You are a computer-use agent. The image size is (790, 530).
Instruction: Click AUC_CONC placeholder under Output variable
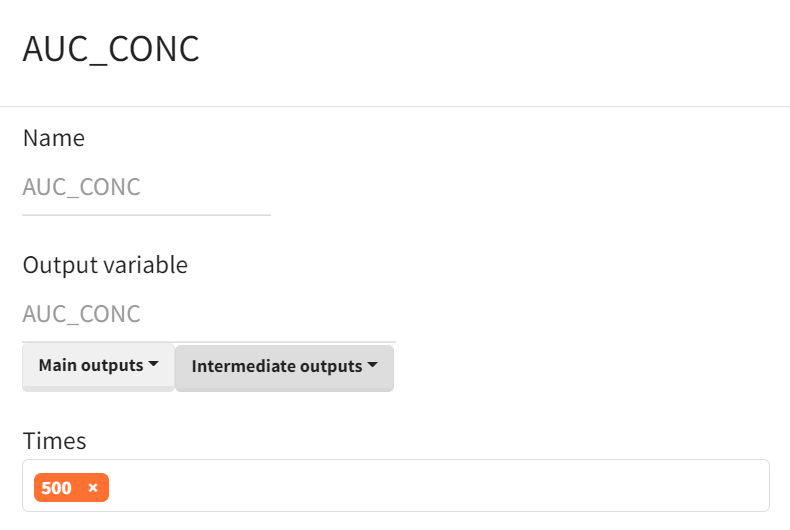click(82, 314)
